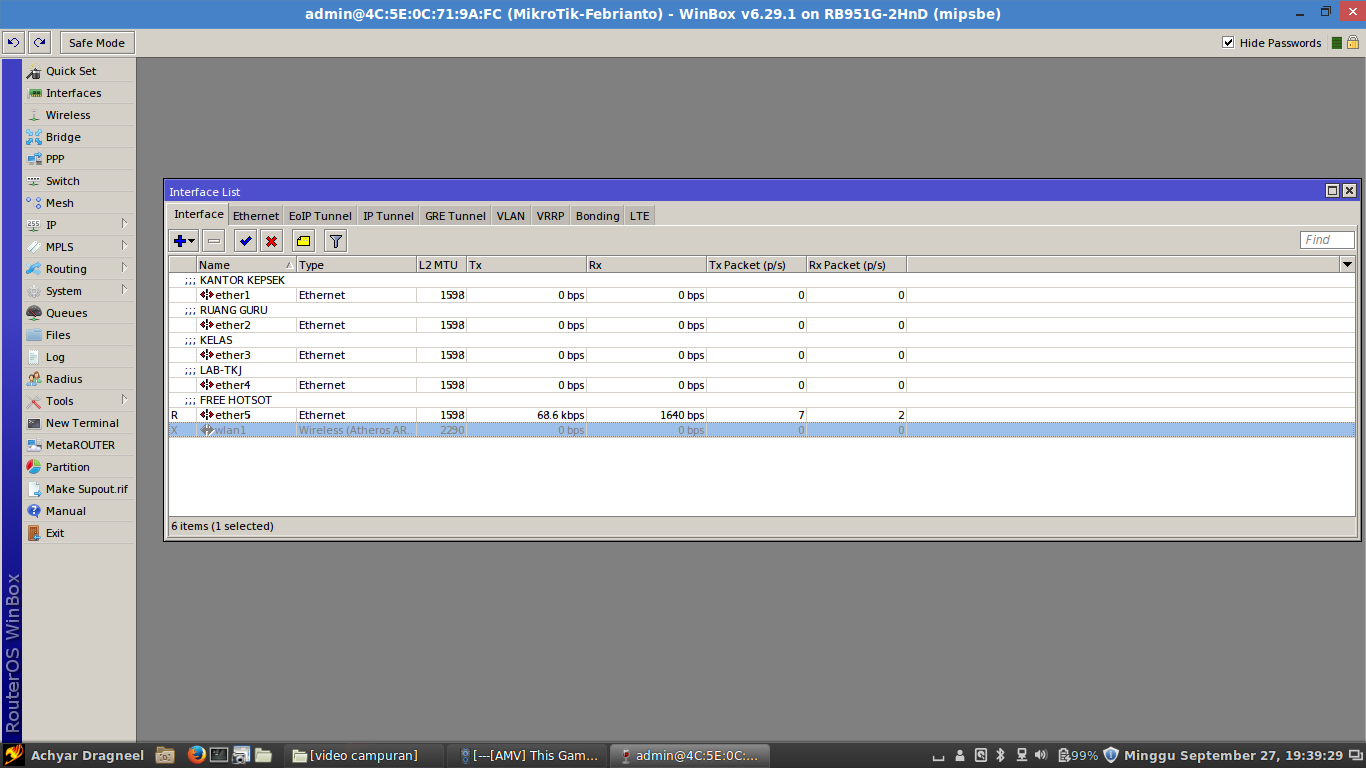Open Interfaces in sidebar
The image size is (1366, 768).
coord(78,93)
